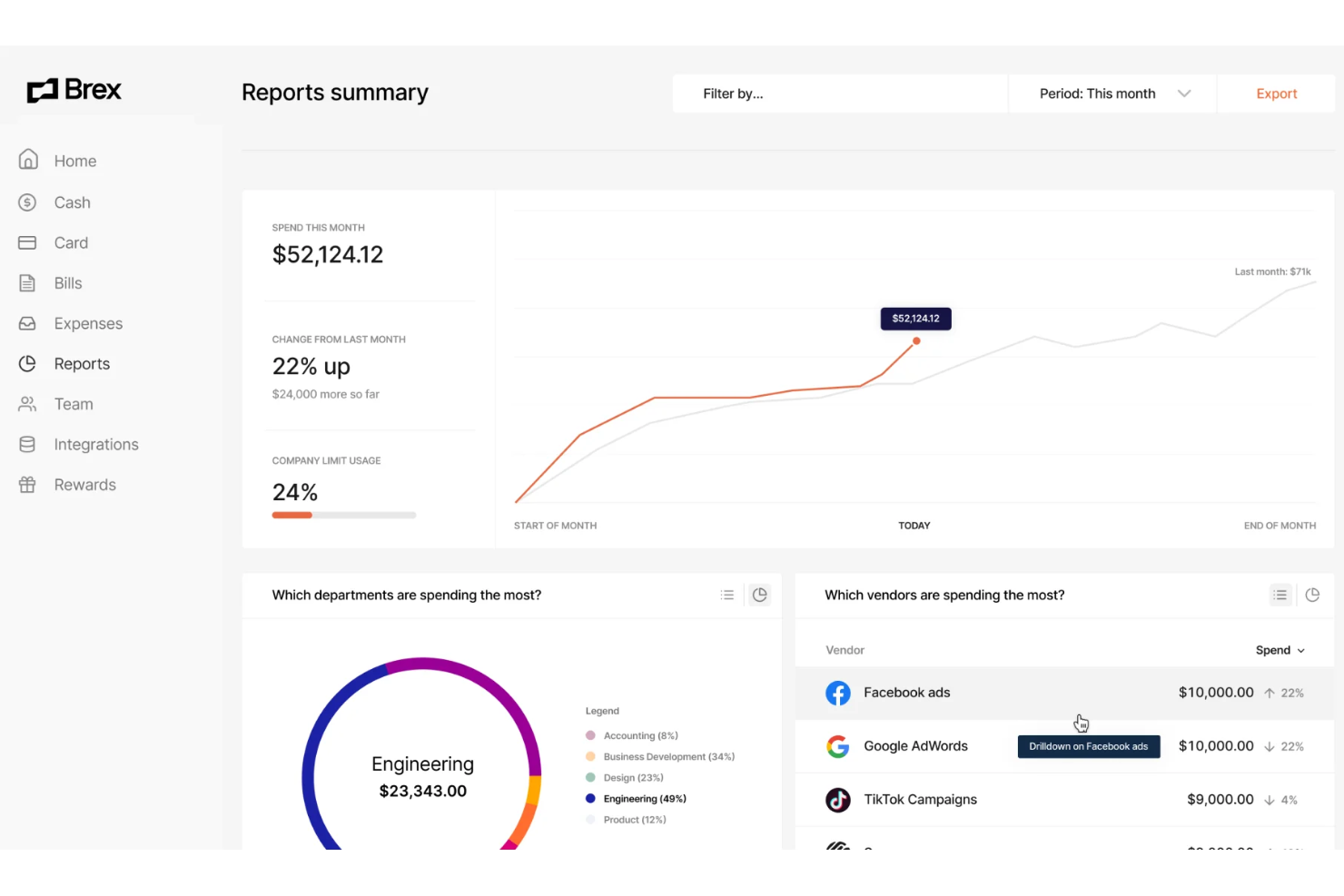The width and height of the screenshot is (1344, 896).
Task: Click the Expenses inbox icon
Action: click(28, 323)
